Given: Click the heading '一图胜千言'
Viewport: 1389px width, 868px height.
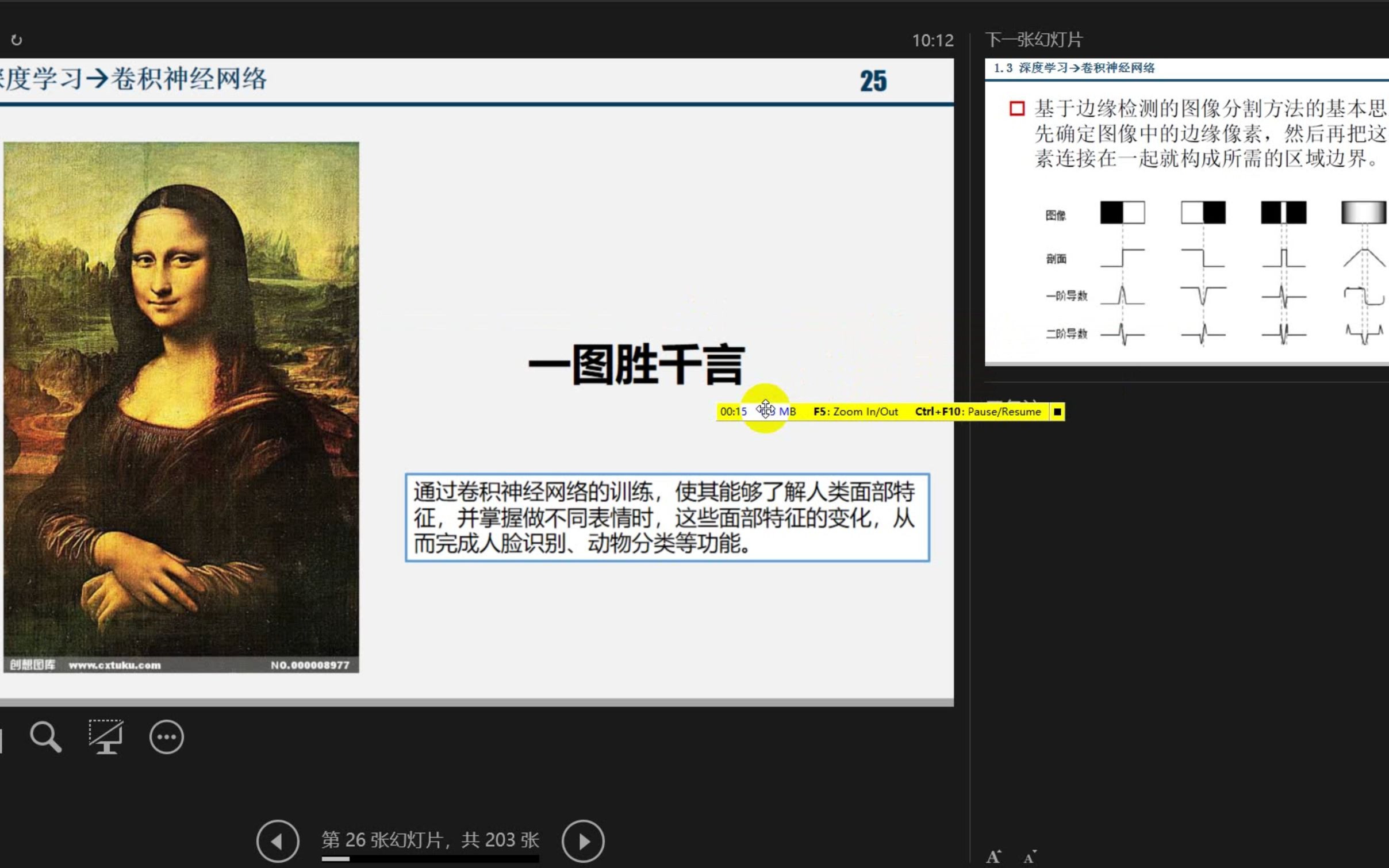Looking at the screenshot, I should point(636,364).
